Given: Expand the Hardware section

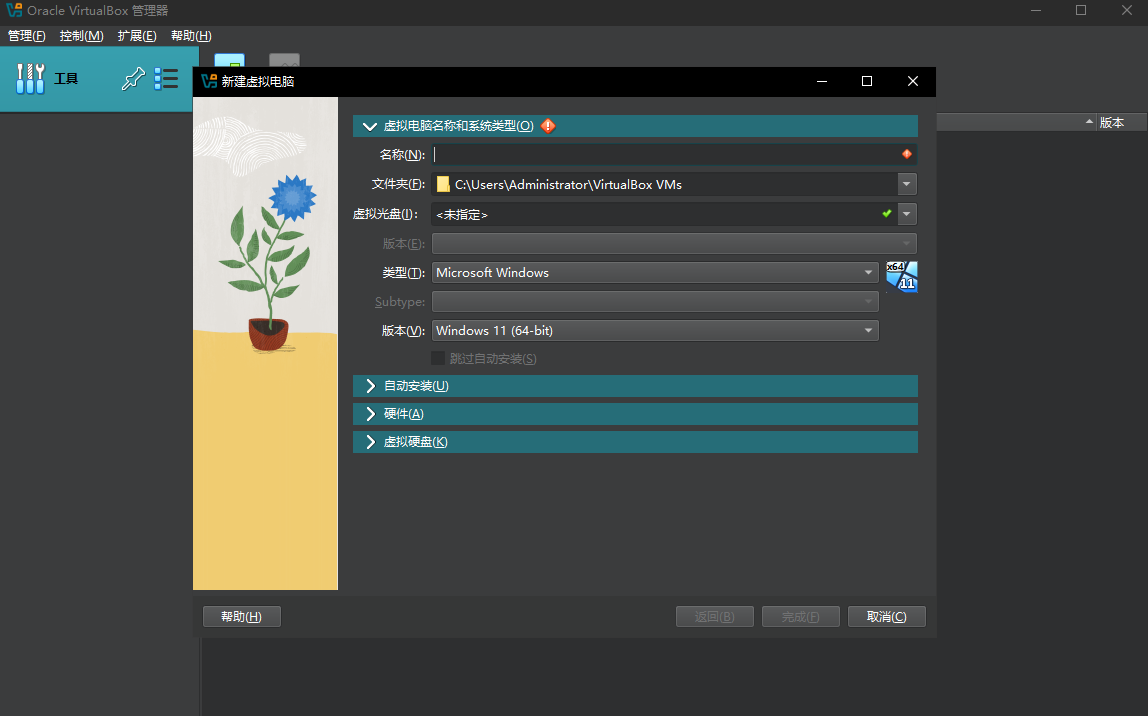Looking at the screenshot, I should coord(635,414).
